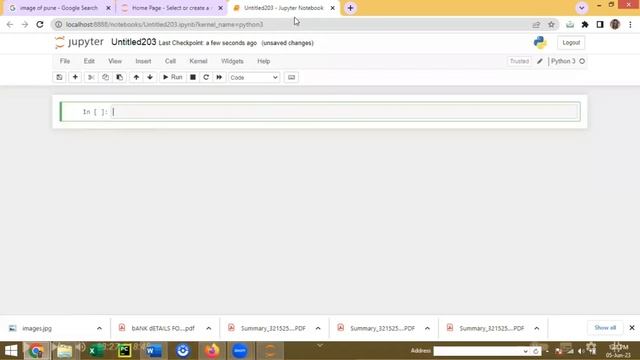
Task: Open the Help menu
Action: point(264,61)
